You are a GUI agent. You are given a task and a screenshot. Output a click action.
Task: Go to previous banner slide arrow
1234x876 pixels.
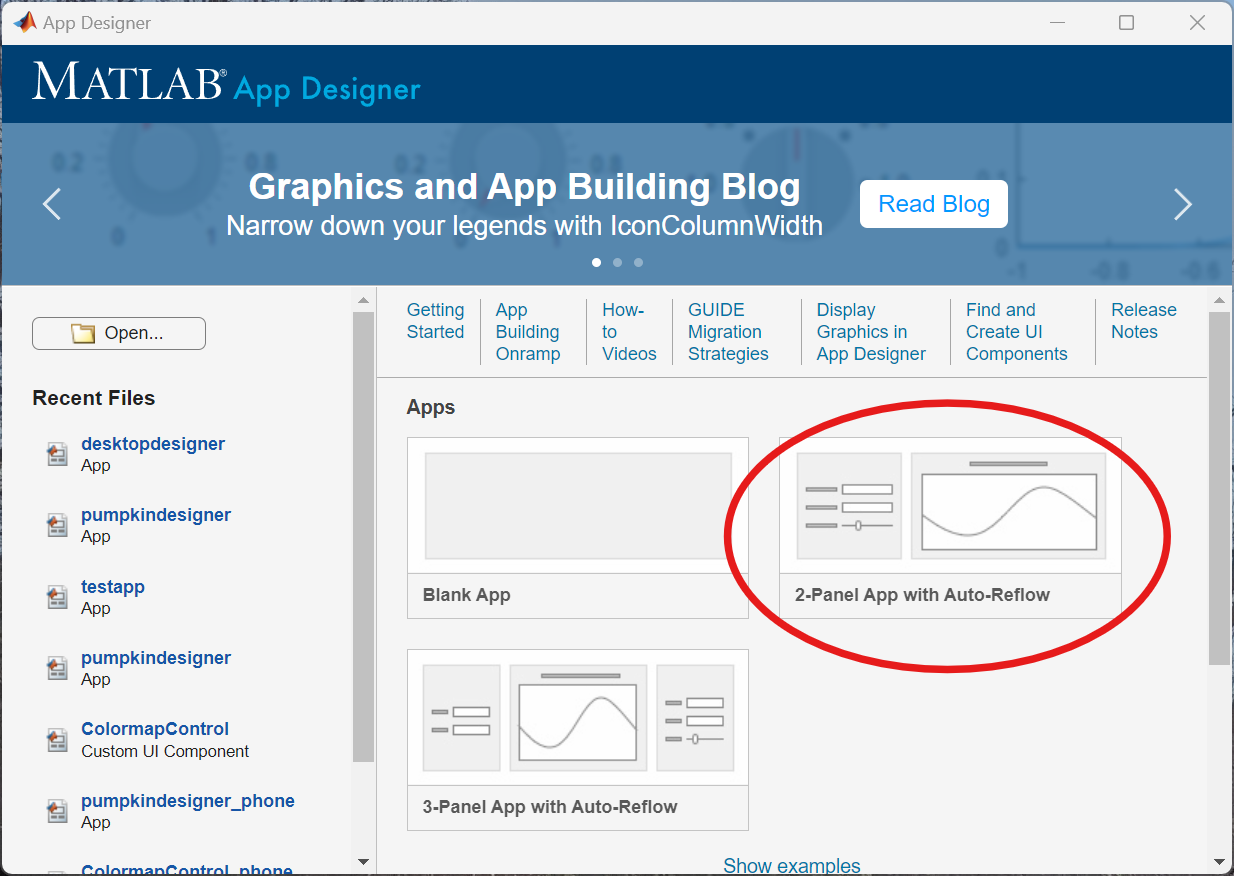coord(52,204)
